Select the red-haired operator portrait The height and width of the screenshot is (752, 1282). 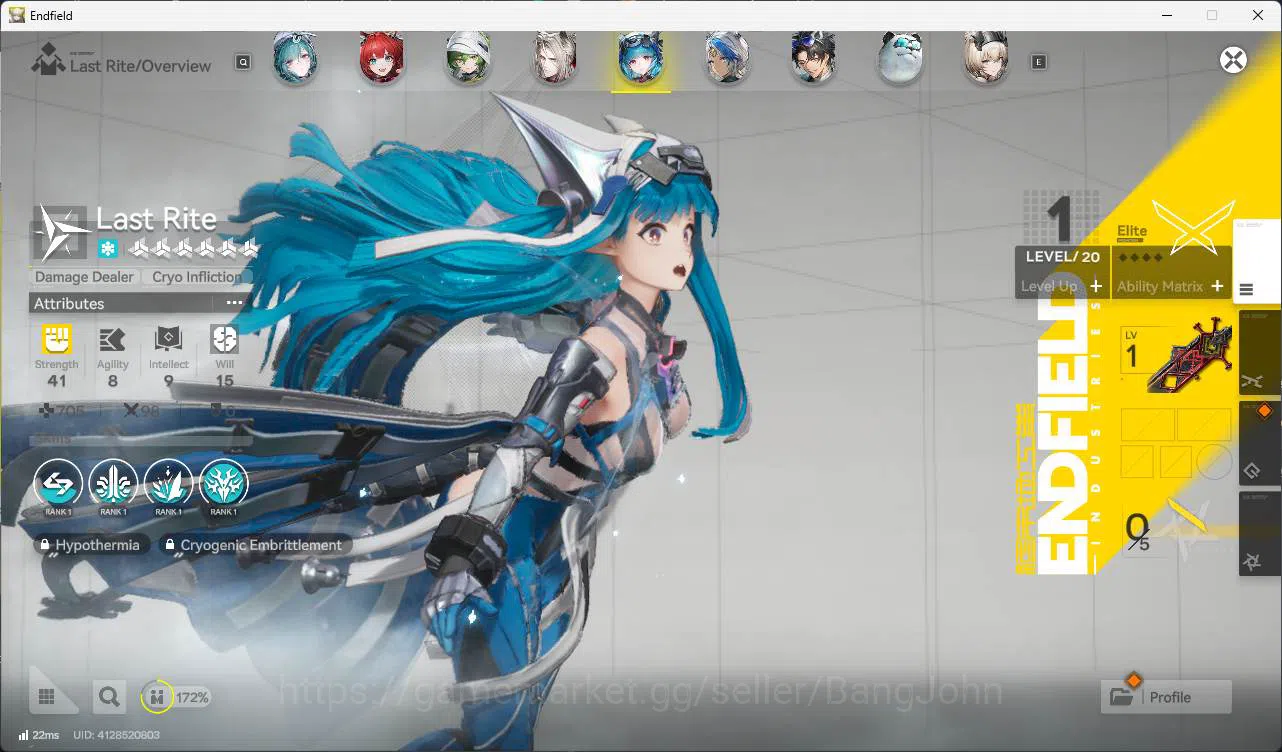click(381, 58)
